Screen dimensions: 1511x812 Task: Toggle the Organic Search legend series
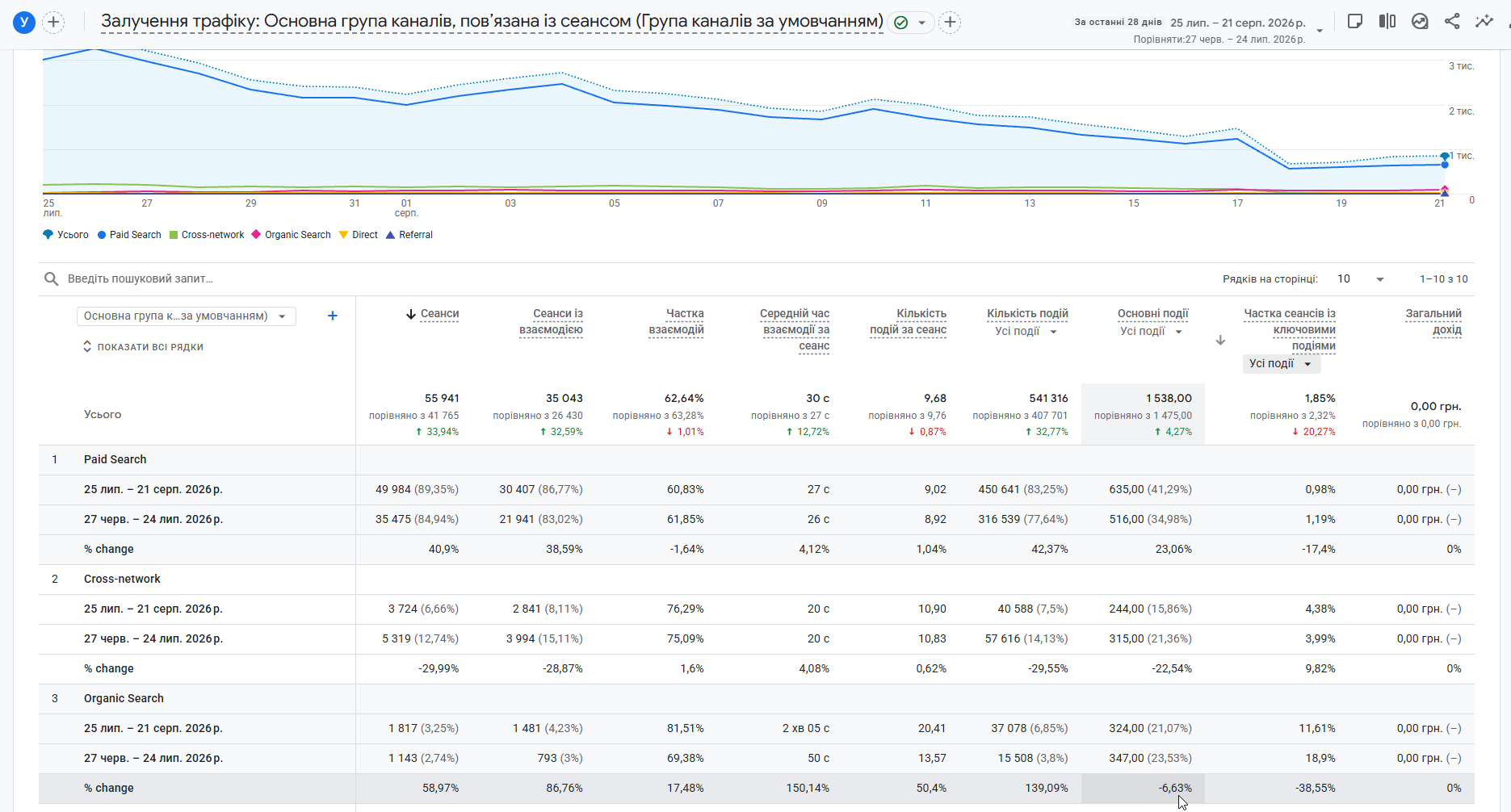[291, 235]
